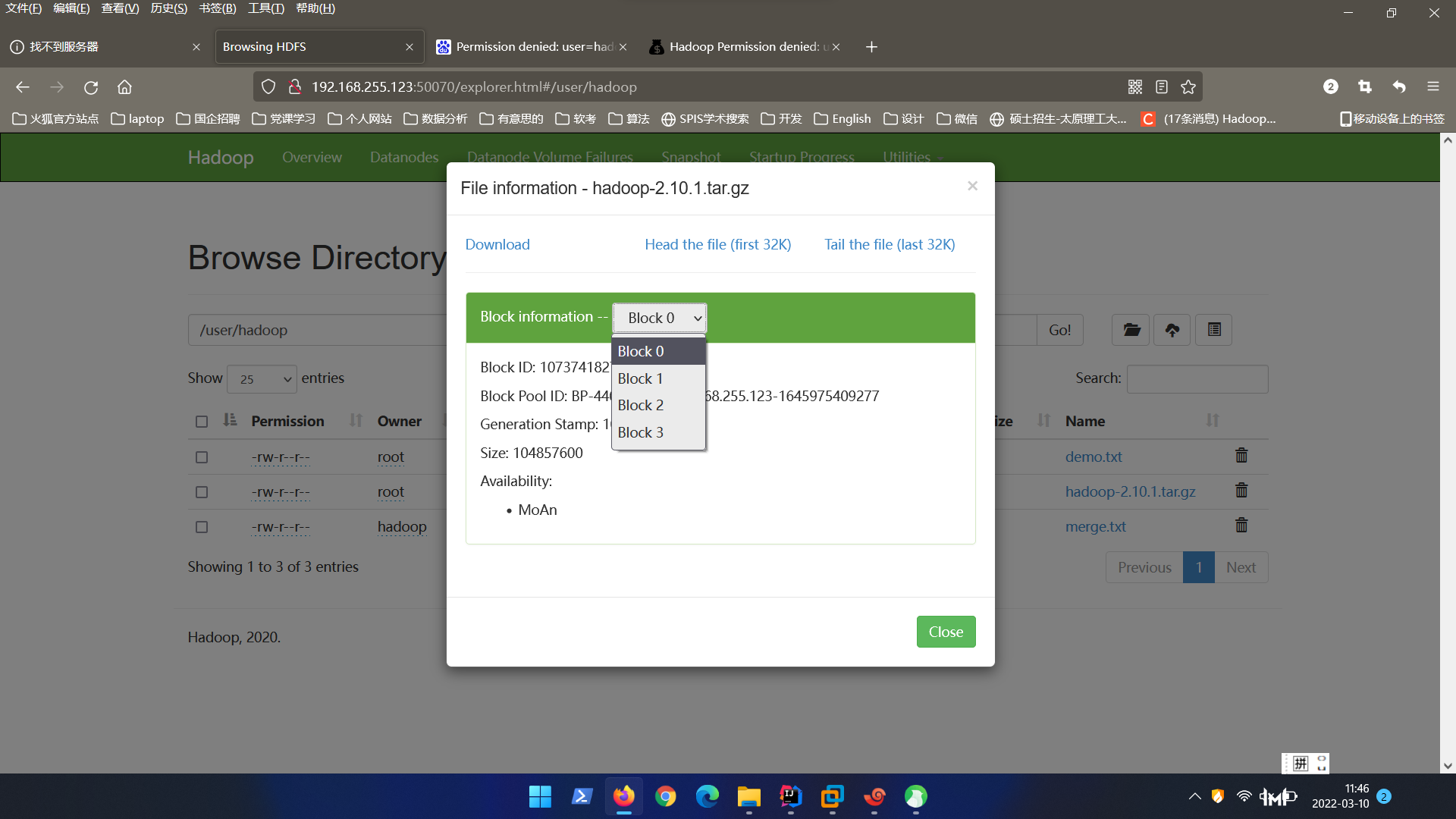Choose Block 3 from the list

[x=641, y=432]
